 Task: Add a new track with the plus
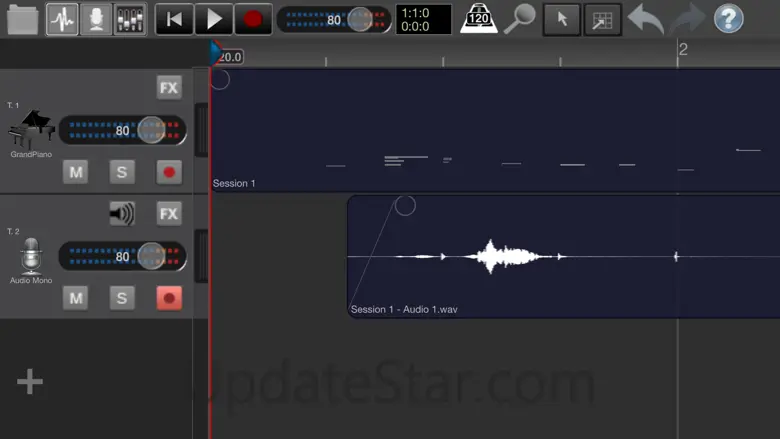pos(30,381)
